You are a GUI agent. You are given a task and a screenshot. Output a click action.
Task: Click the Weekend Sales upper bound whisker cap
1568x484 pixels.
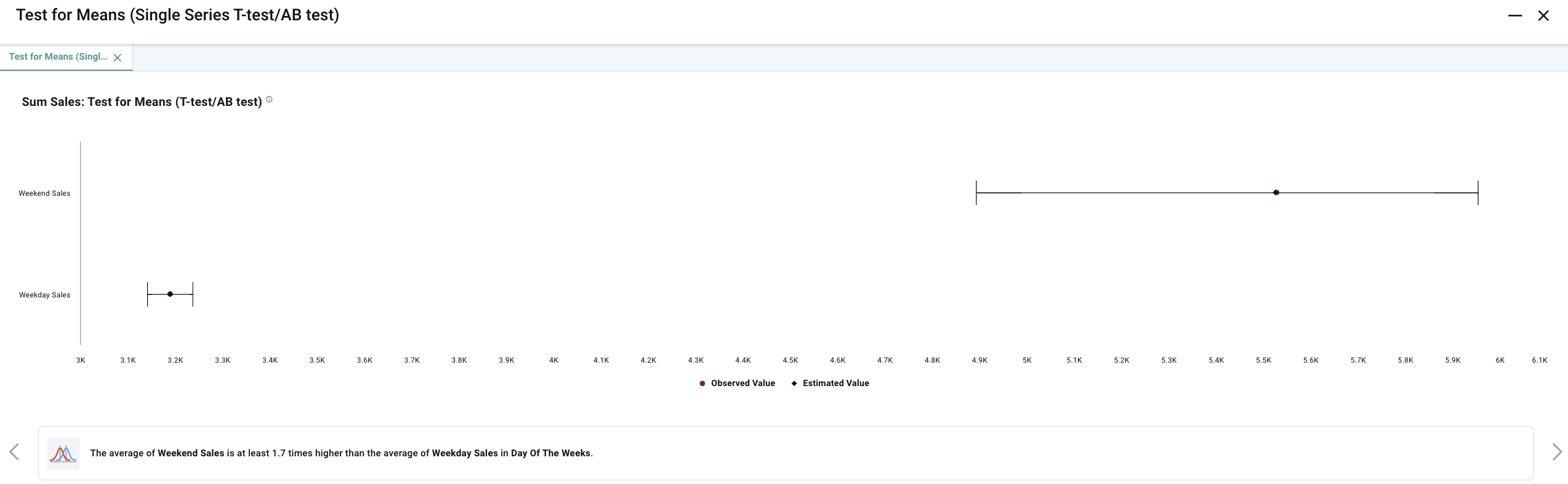coord(1478,193)
